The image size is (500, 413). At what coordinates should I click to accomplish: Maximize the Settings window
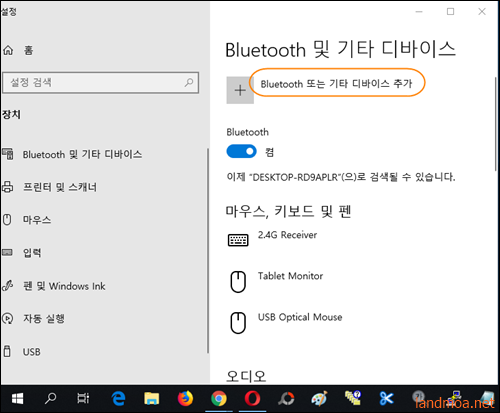450,12
